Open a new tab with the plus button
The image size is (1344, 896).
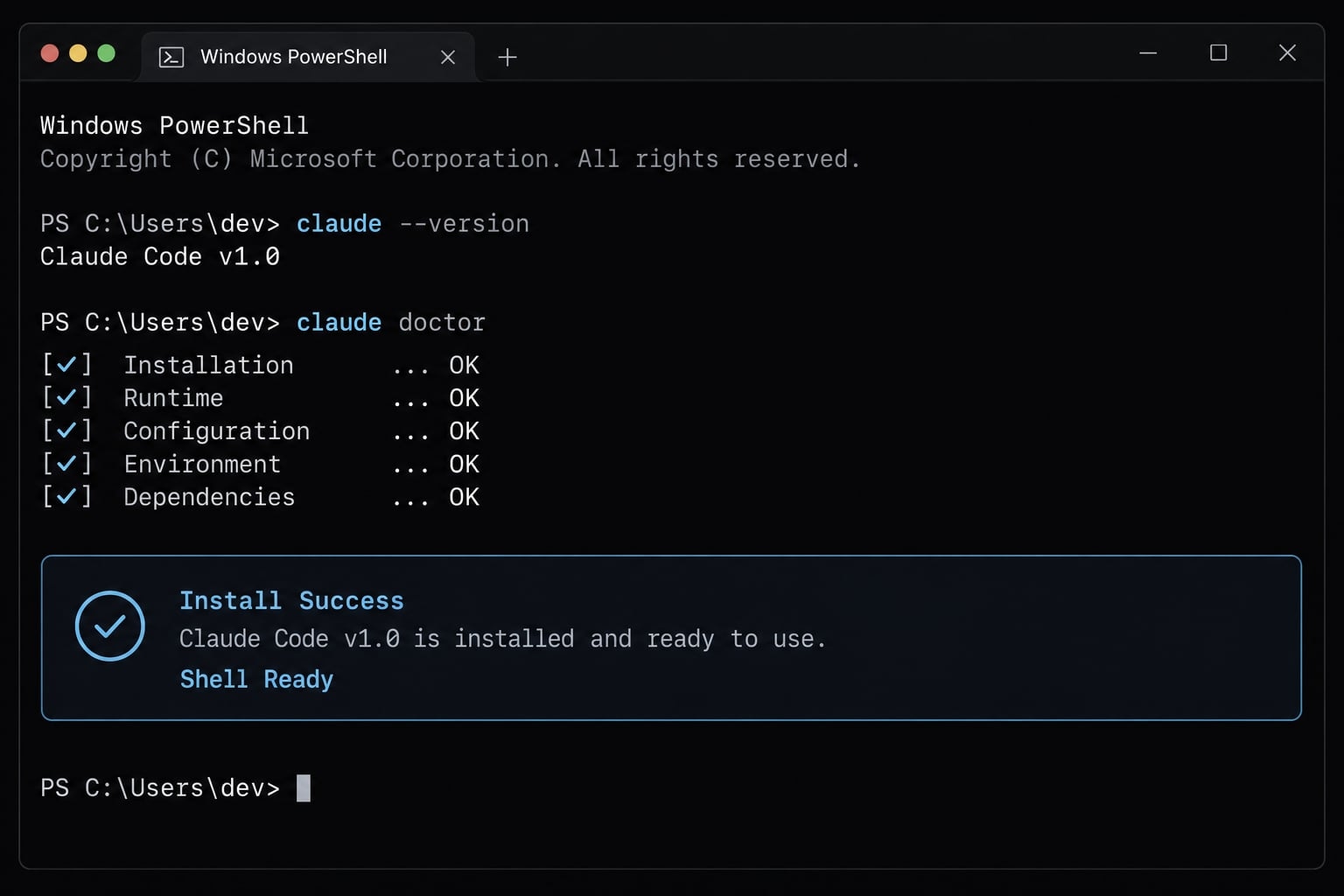coord(507,58)
